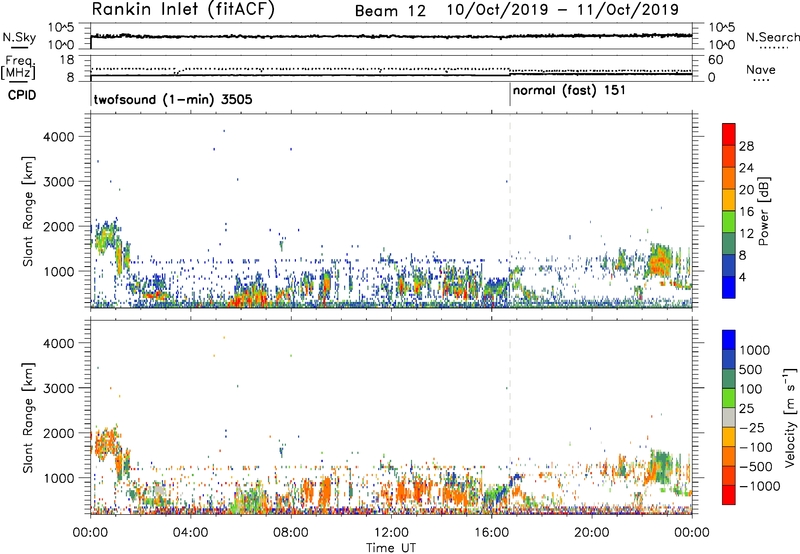Click the '2000' range tick of velocity panel
The image size is (800, 554).
point(59,433)
